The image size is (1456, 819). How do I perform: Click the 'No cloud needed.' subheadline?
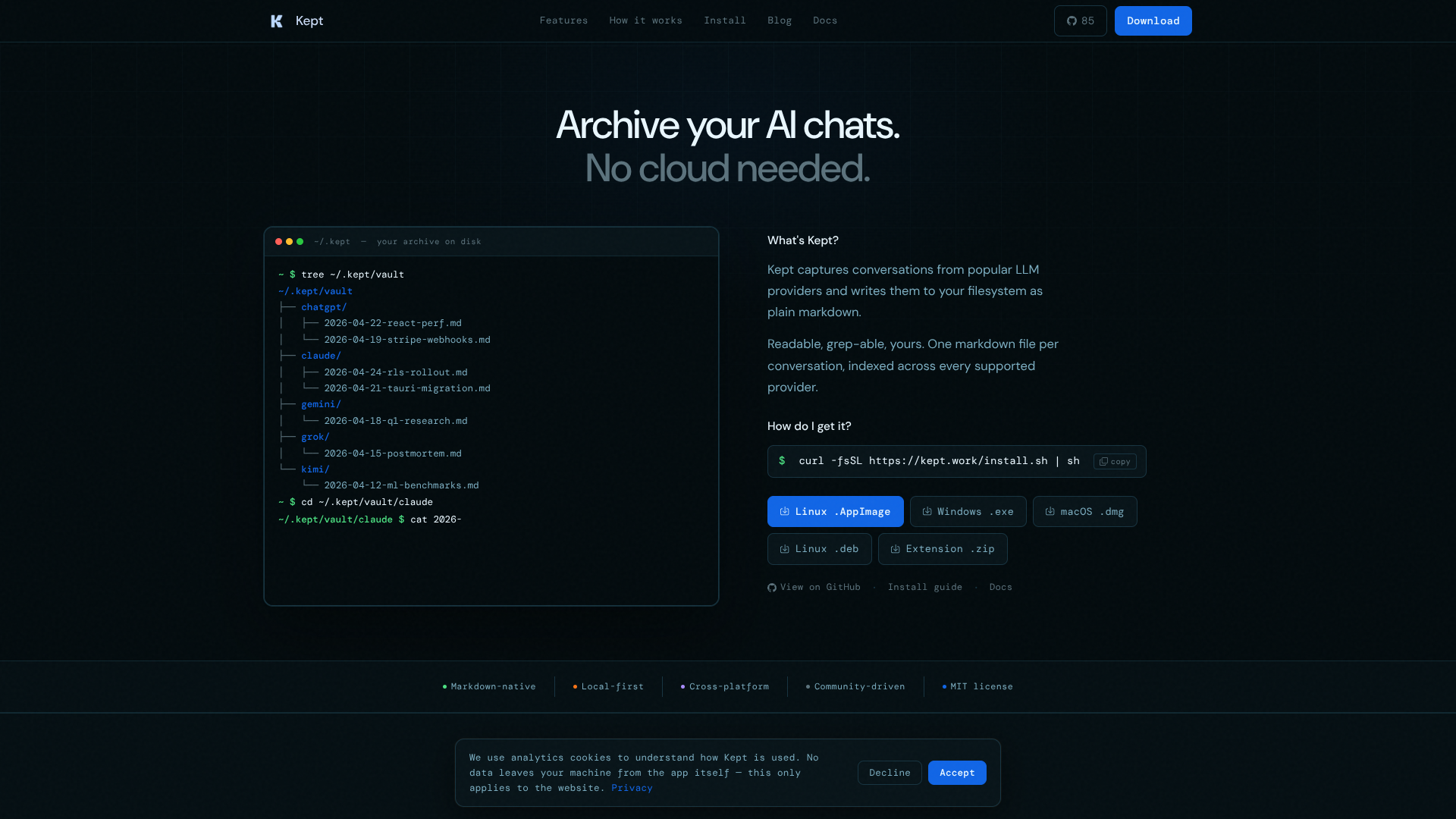click(728, 168)
